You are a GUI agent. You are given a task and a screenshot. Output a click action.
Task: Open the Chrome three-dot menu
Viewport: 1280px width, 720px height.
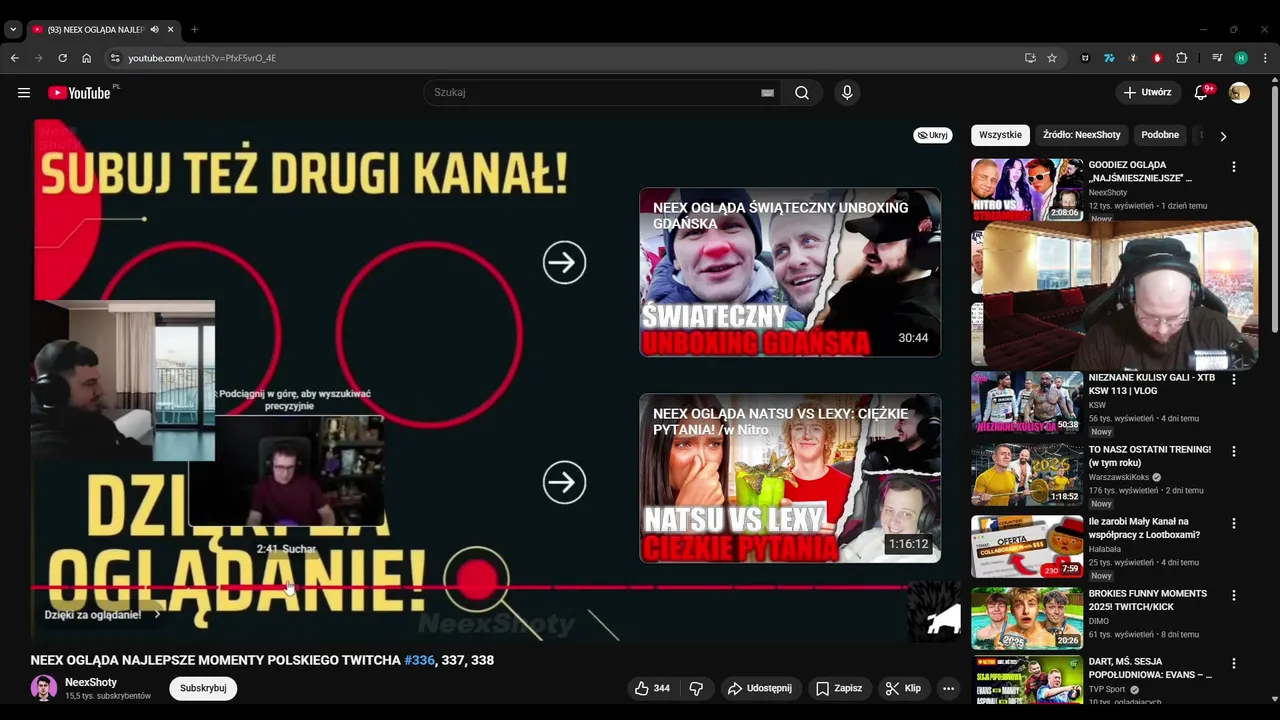1265,58
